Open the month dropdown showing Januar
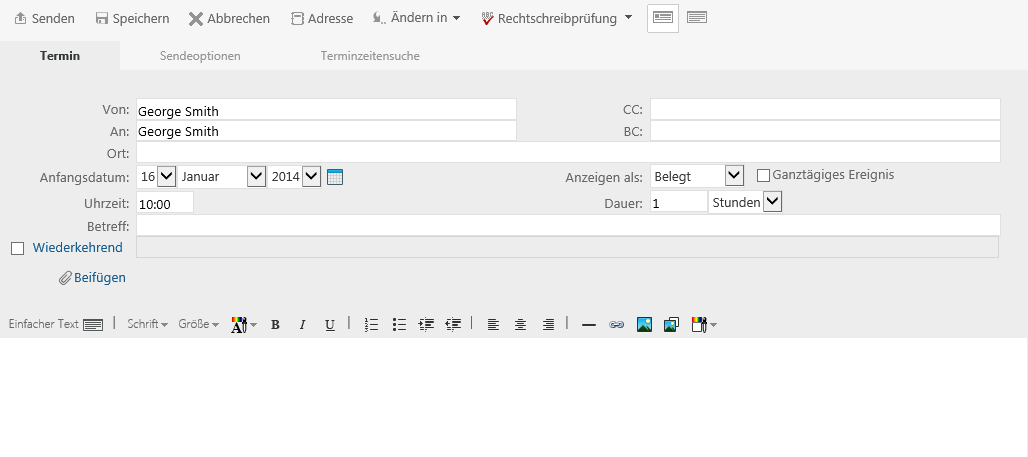This screenshot has width=1028, height=457. point(222,176)
